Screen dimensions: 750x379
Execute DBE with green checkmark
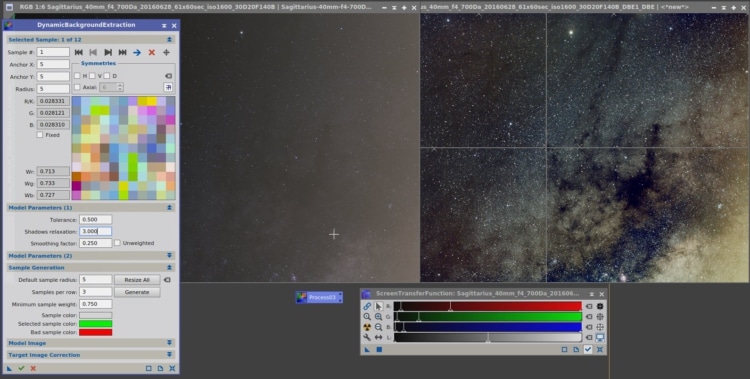click(x=21, y=368)
